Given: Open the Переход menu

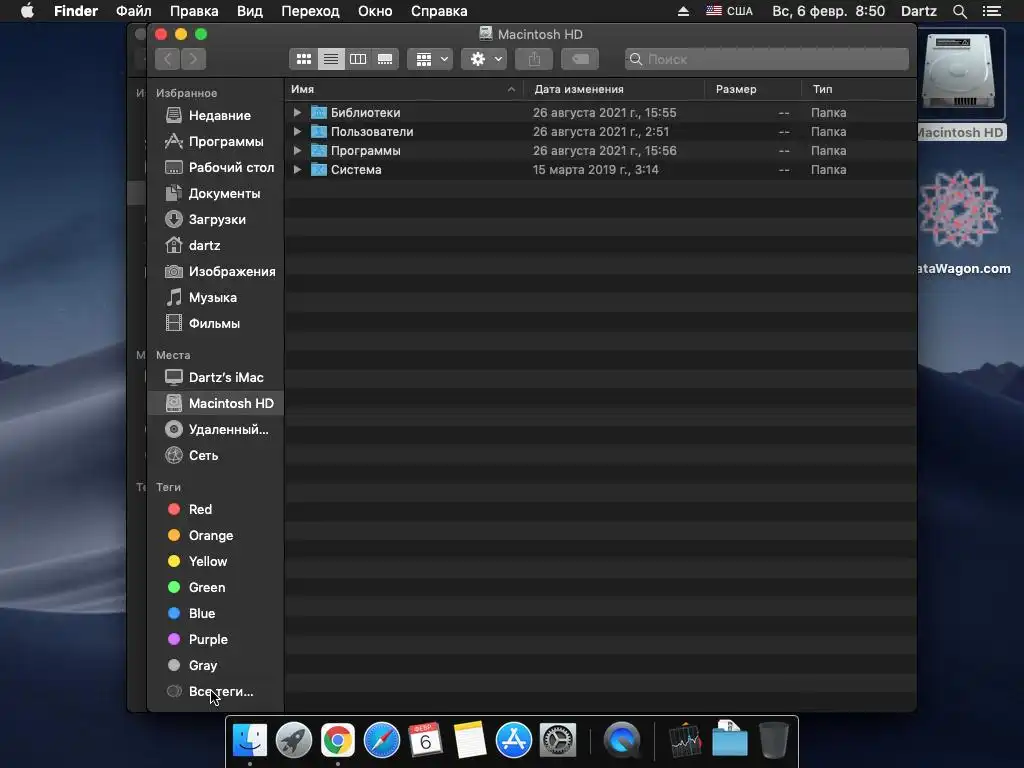Looking at the screenshot, I should [310, 11].
